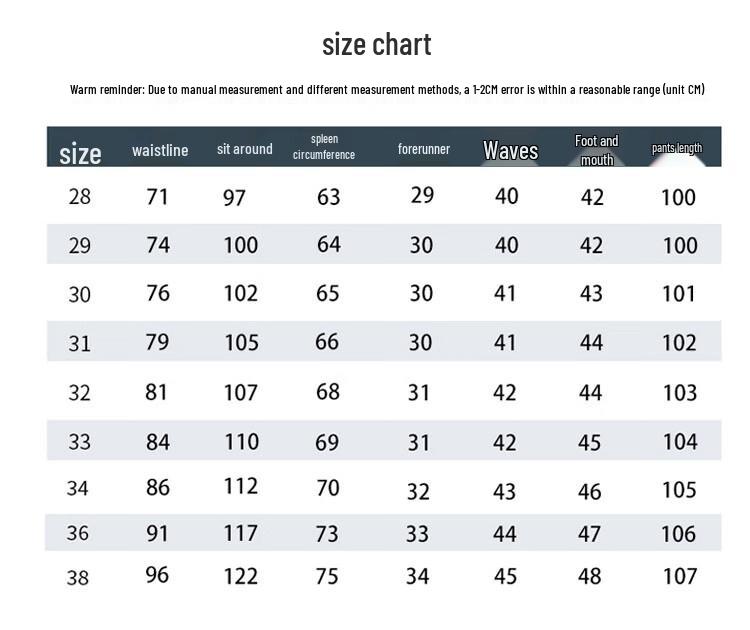Click pants length value 103 for size 32
The image size is (750, 630).
pos(679,392)
